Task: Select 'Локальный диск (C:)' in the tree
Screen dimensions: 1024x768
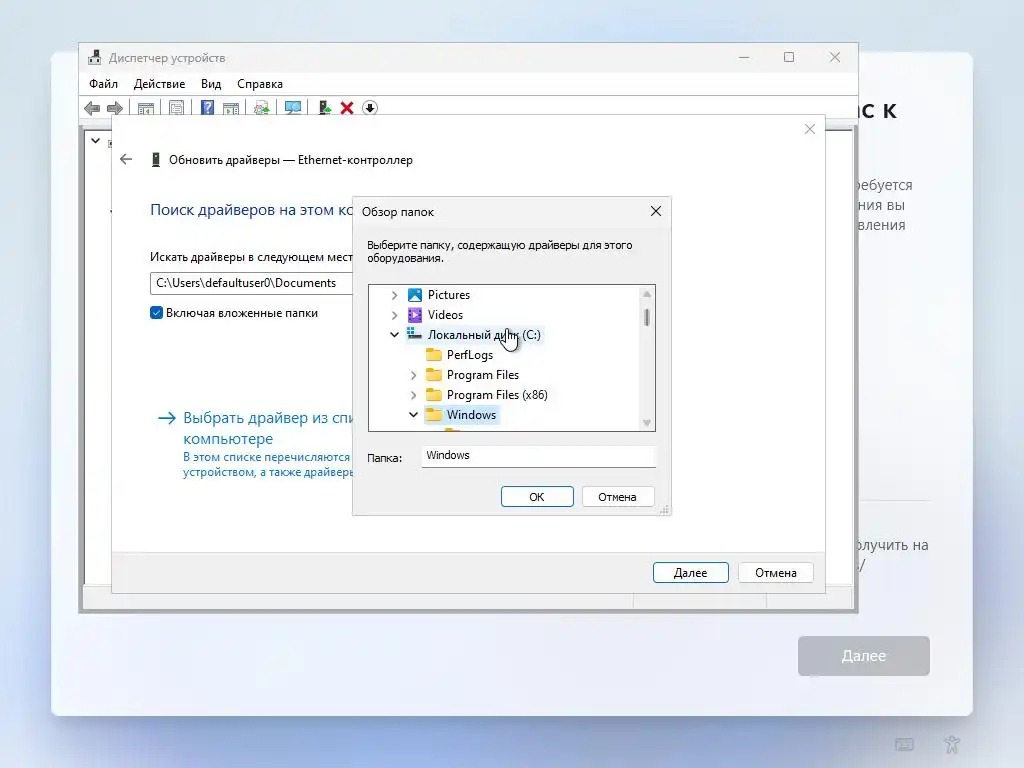Action: [484, 334]
